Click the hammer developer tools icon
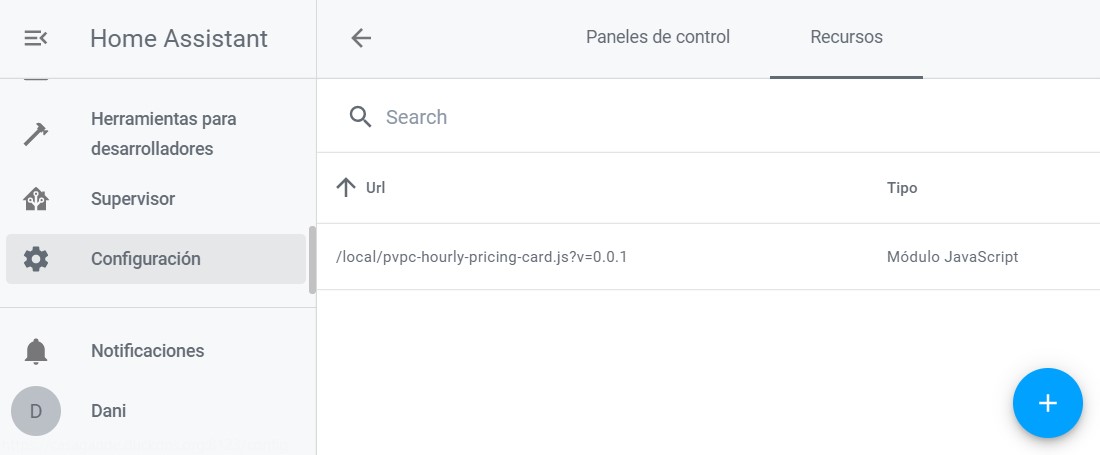The width and height of the screenshot is (1100, 455). (x=36, y=134)
